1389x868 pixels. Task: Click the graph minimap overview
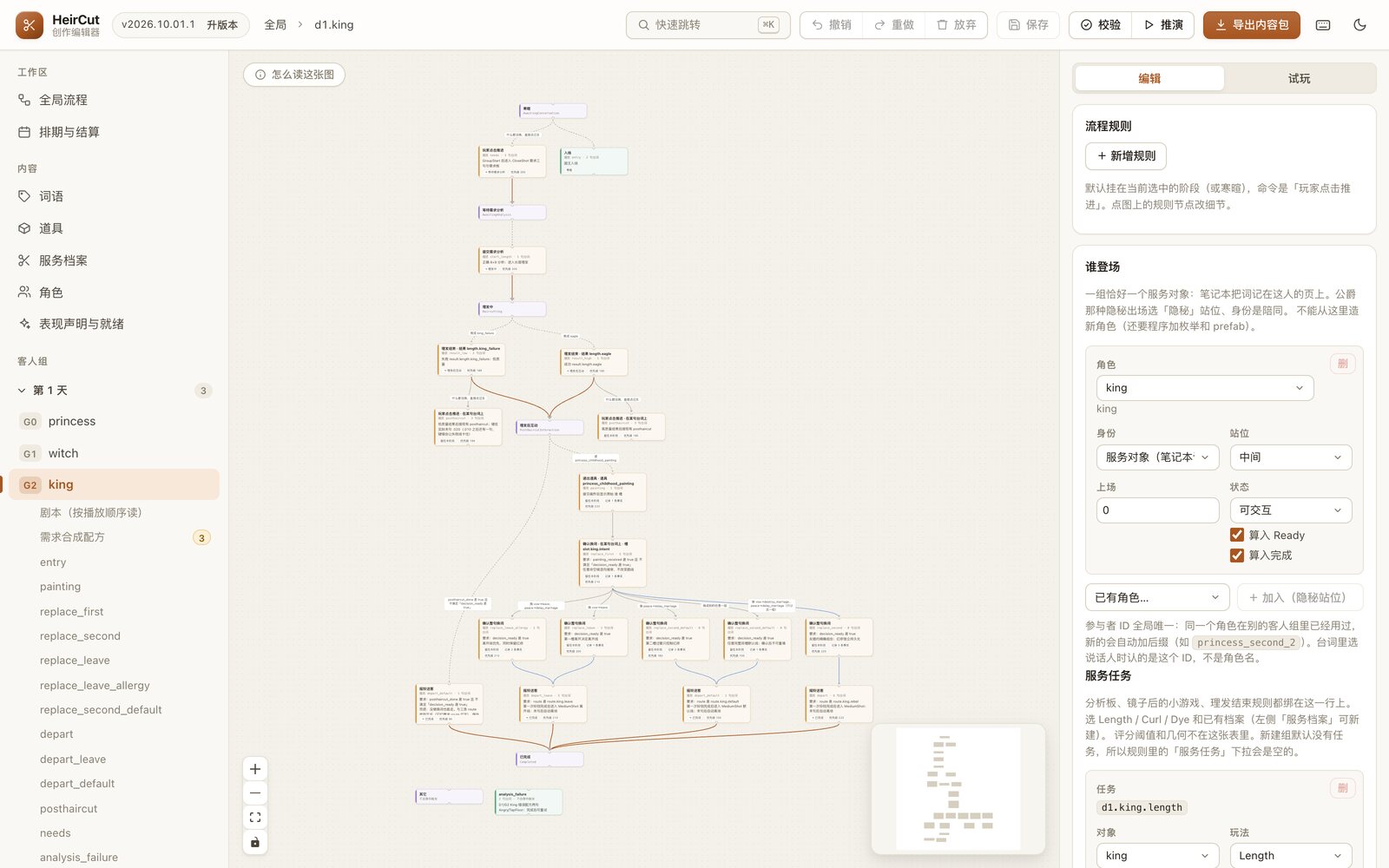tap(958, 789)
